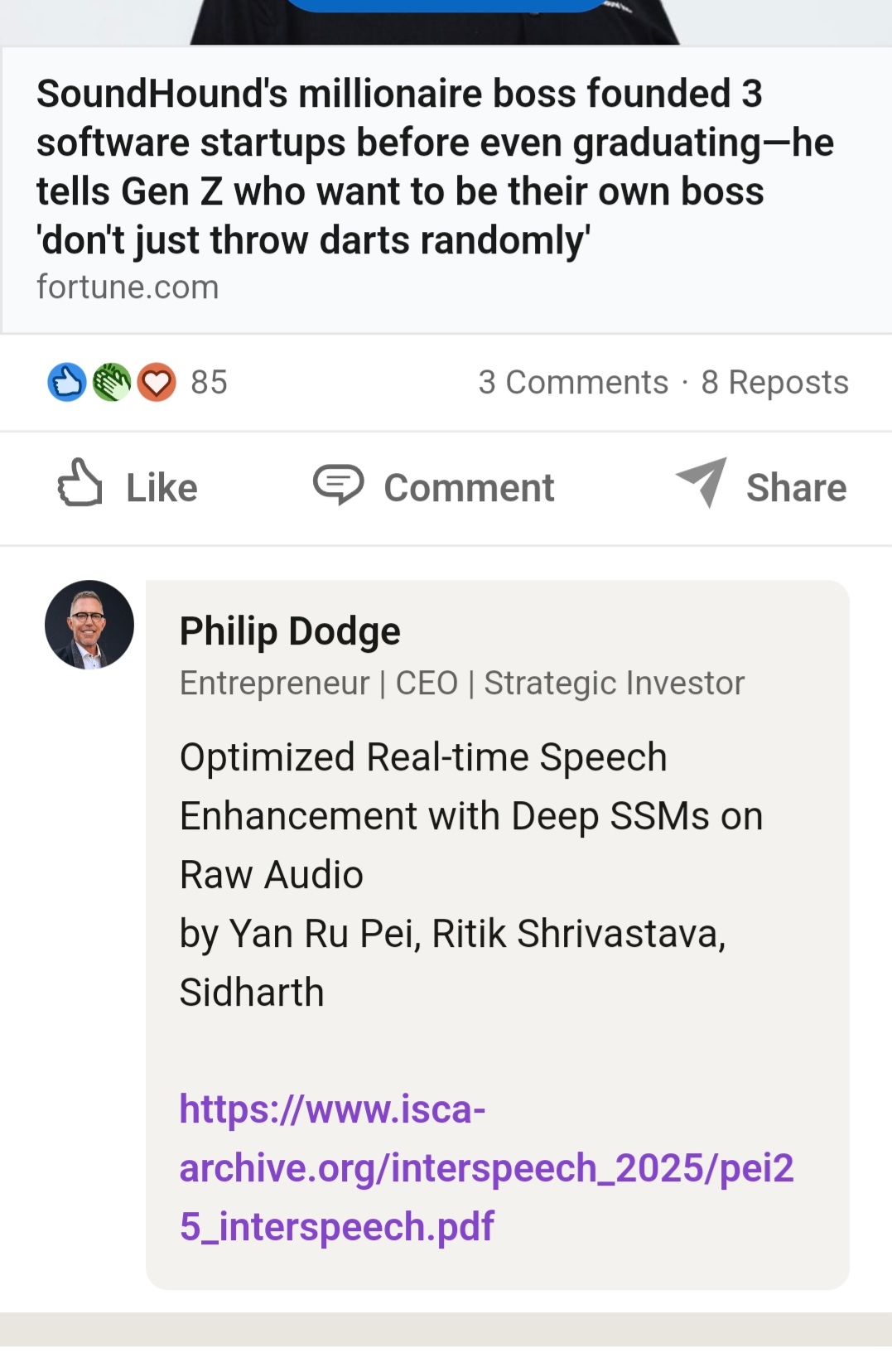
Task: Open the isca-archive.org interspeech PDF link
Action: coord(486,1167)
